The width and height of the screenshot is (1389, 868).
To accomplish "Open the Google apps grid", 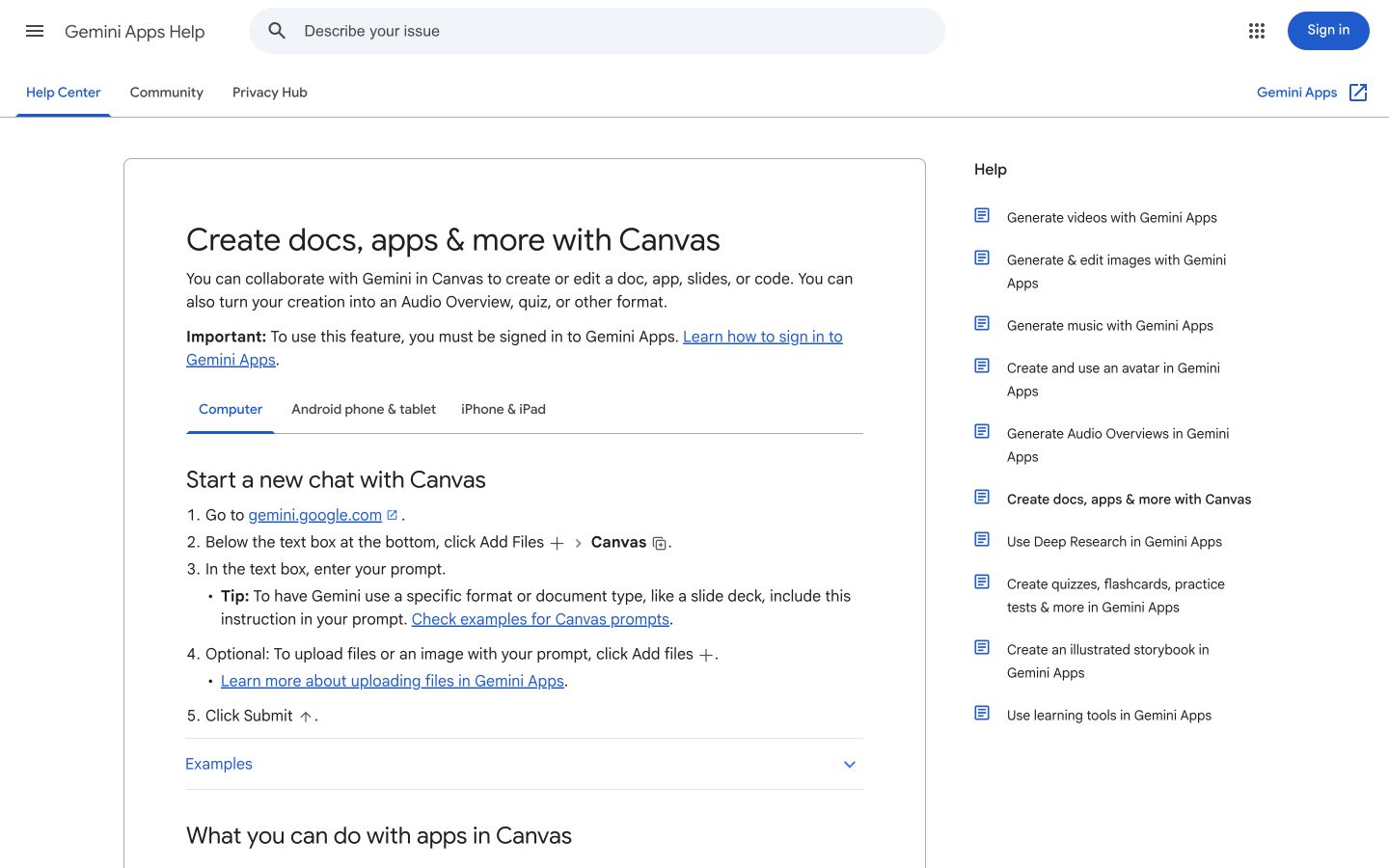I will click(1256, 31).
